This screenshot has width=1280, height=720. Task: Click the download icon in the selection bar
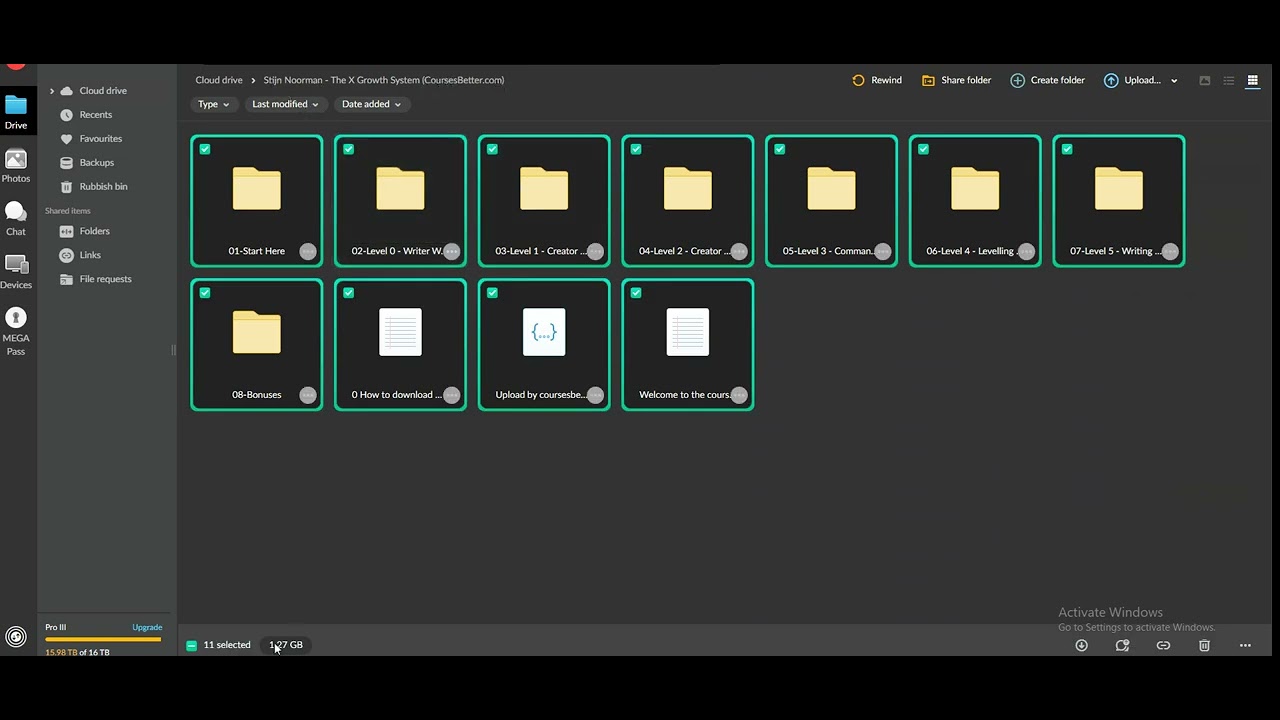coord(1081,645)
